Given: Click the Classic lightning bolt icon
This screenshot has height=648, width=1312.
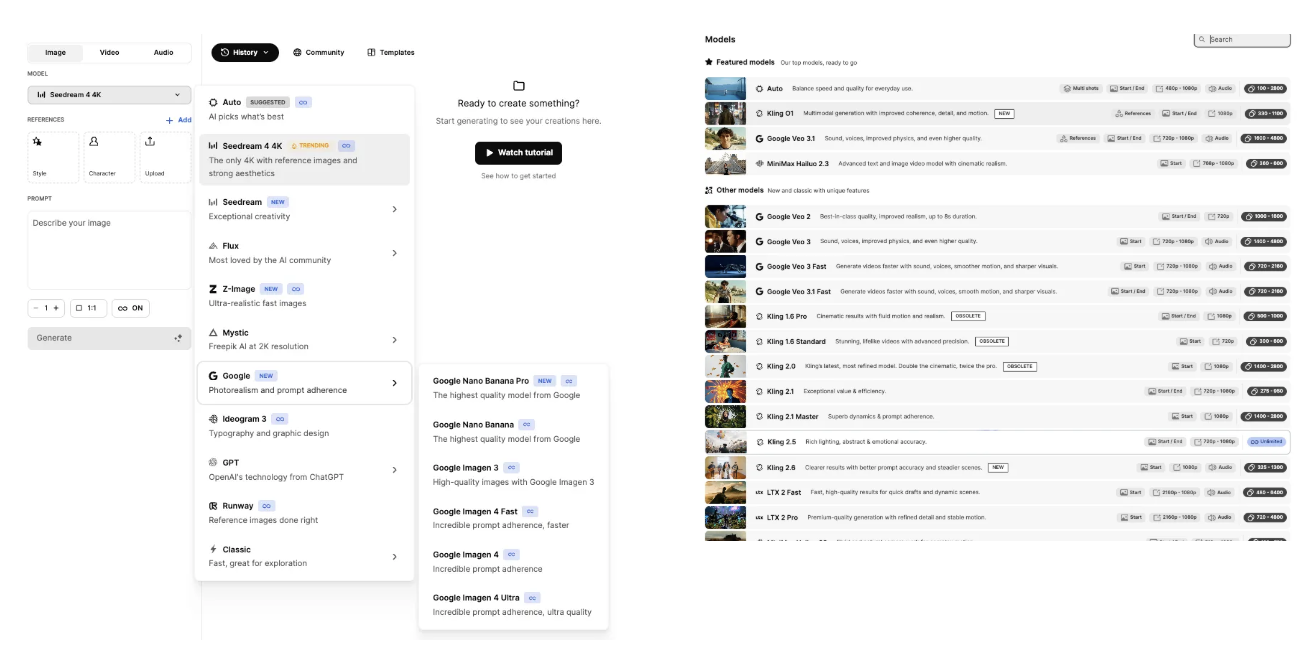Looking at the screenshot, I should pos(213,549).
